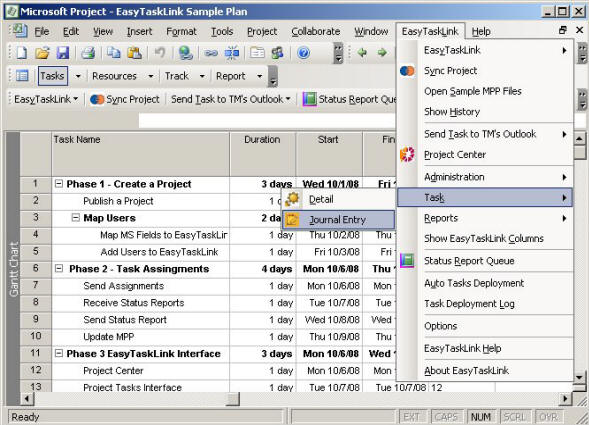The height and width of the screenshot is (425, 589).
Task: Select the 'Publish a Project' task cell
Action: (x=140, y=201)
